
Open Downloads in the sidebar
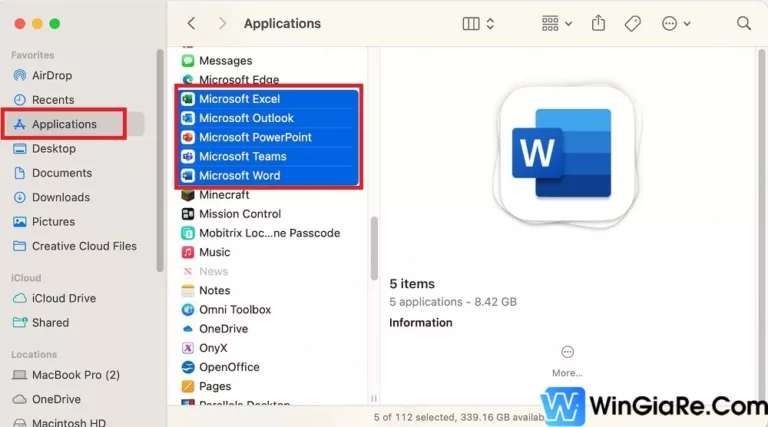pos(60,197)
